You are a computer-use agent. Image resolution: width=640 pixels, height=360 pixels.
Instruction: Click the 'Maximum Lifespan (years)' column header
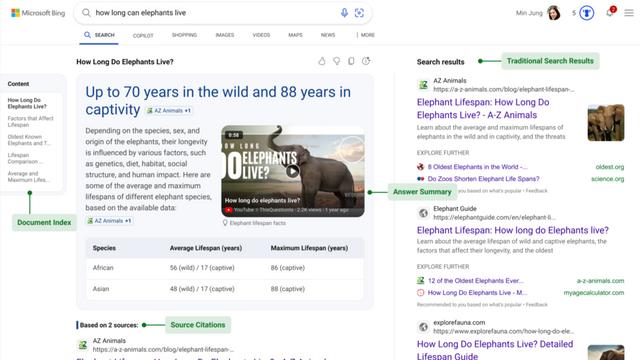pyautogui.click(x=309, y=248)
